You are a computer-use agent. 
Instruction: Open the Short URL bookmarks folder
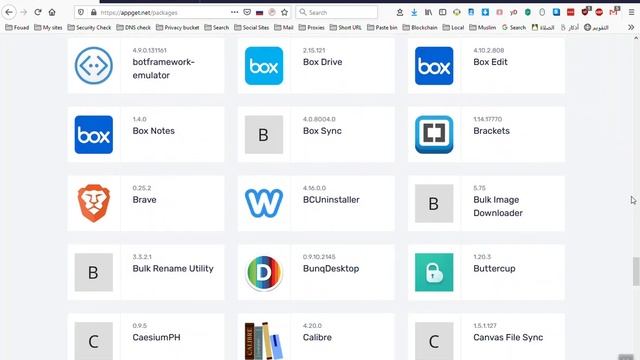346,27
